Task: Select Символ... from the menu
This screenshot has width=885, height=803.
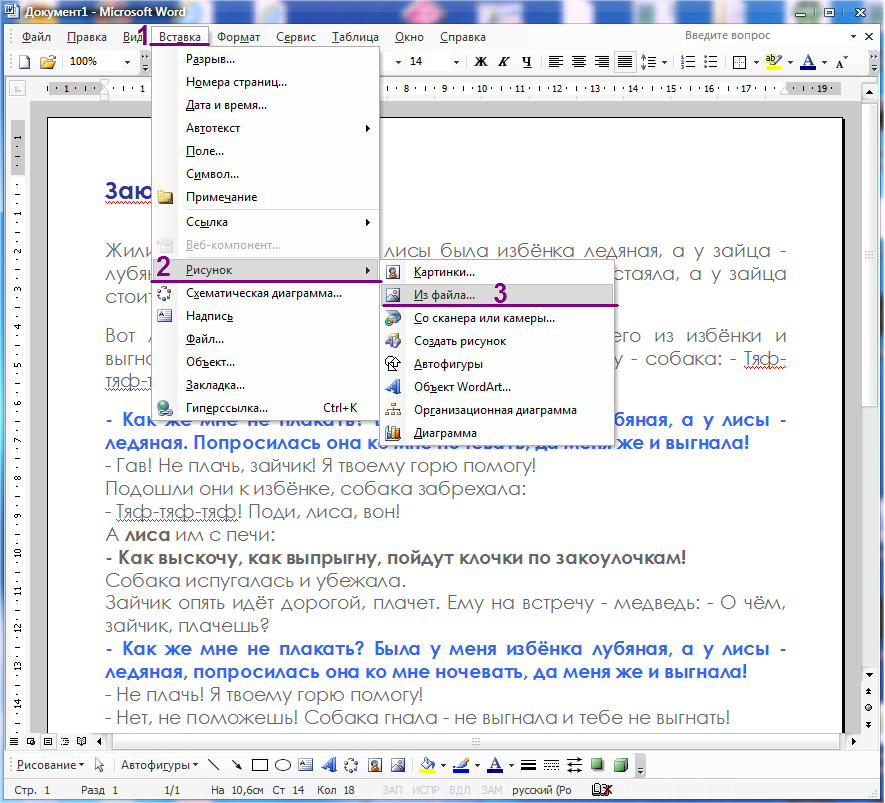Action: (265, 174)
